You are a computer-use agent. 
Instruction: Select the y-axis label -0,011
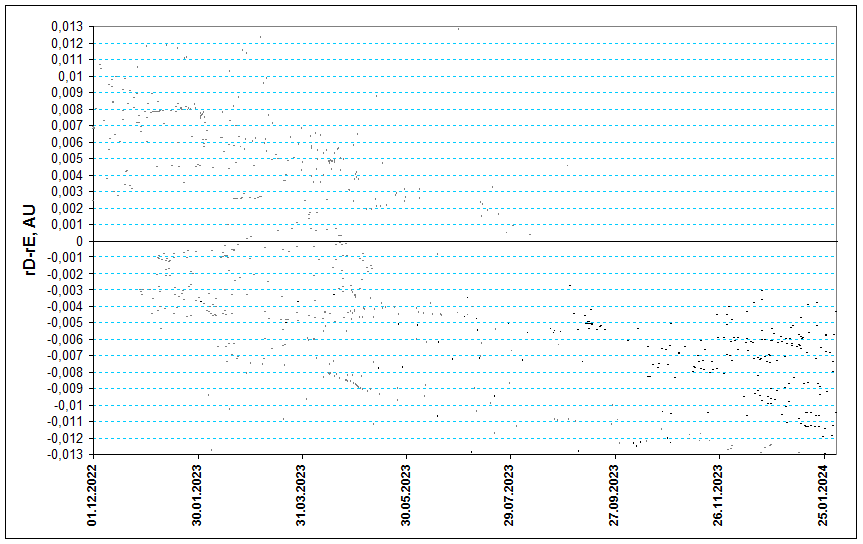click(65, 422)
